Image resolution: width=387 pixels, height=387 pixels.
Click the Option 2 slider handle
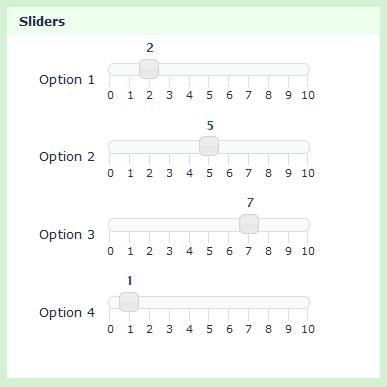(x=209, y=146)
